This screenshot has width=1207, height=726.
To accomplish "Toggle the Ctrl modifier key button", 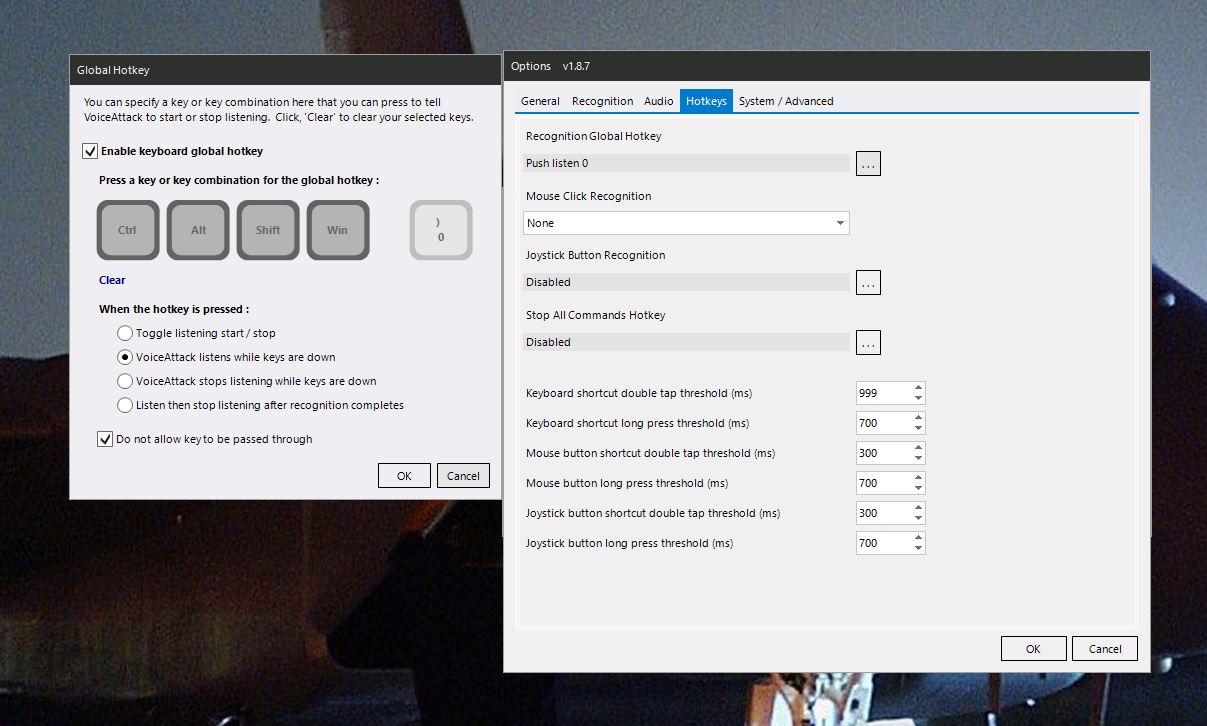I will (128, 230).
